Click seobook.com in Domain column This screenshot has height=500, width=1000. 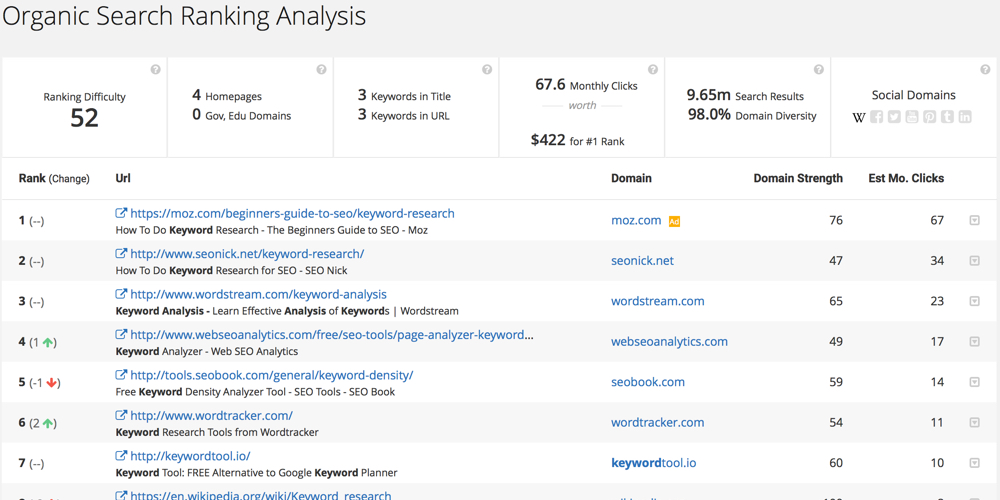pos(648,382)
